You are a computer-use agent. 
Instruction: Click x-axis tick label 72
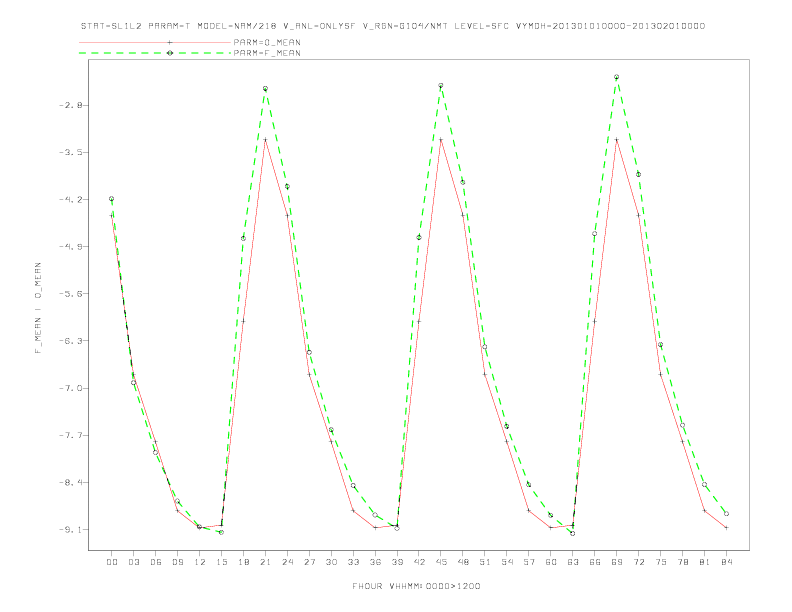pyautogui.click(x=638, y=562)
